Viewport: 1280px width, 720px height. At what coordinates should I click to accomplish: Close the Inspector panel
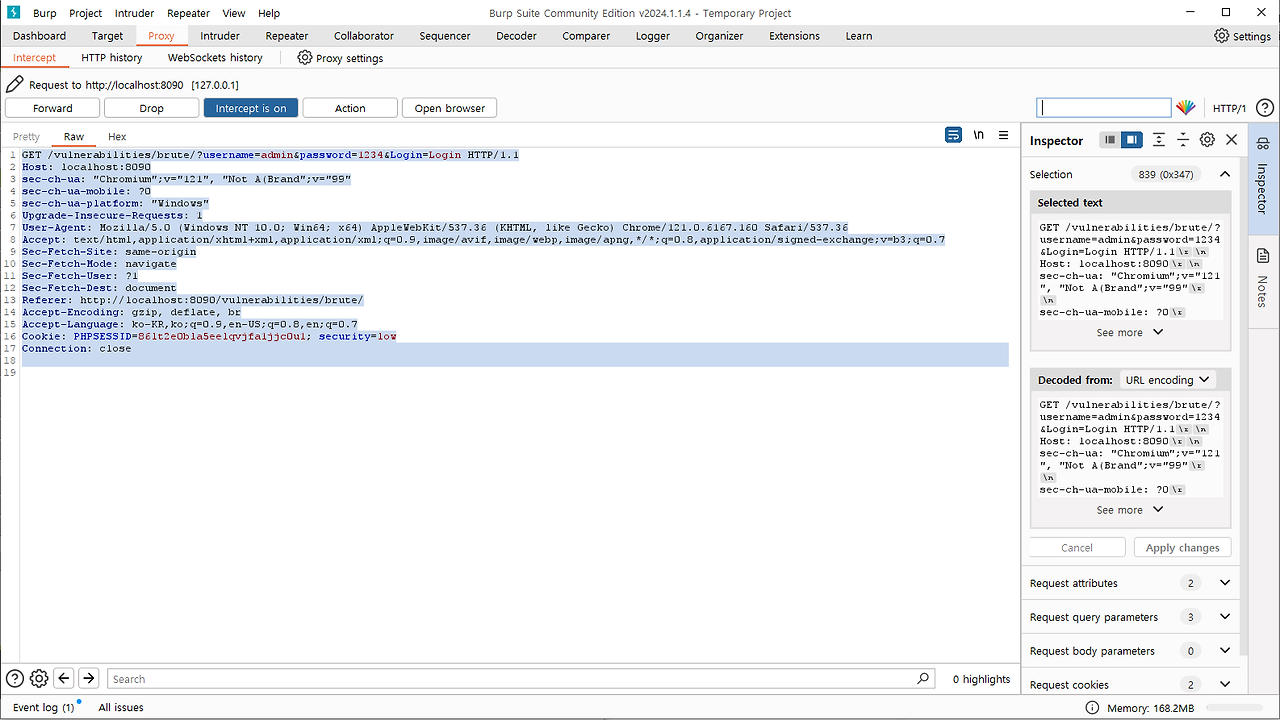(1231, 140)
